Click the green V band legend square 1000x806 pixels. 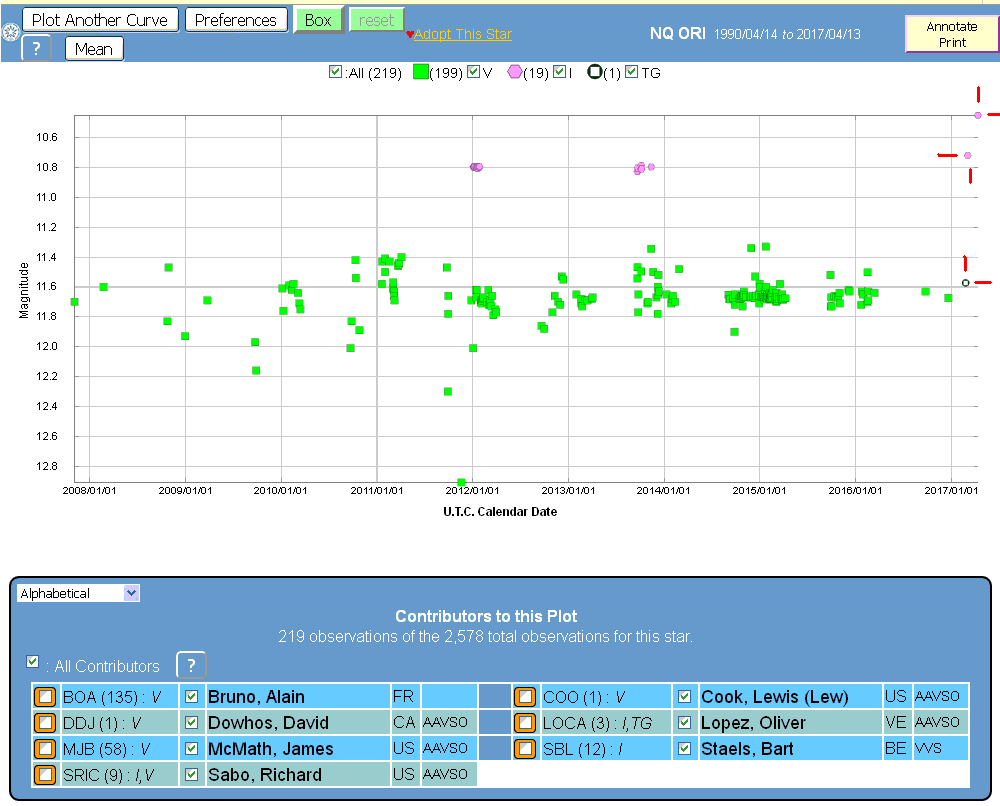[421, 72]
